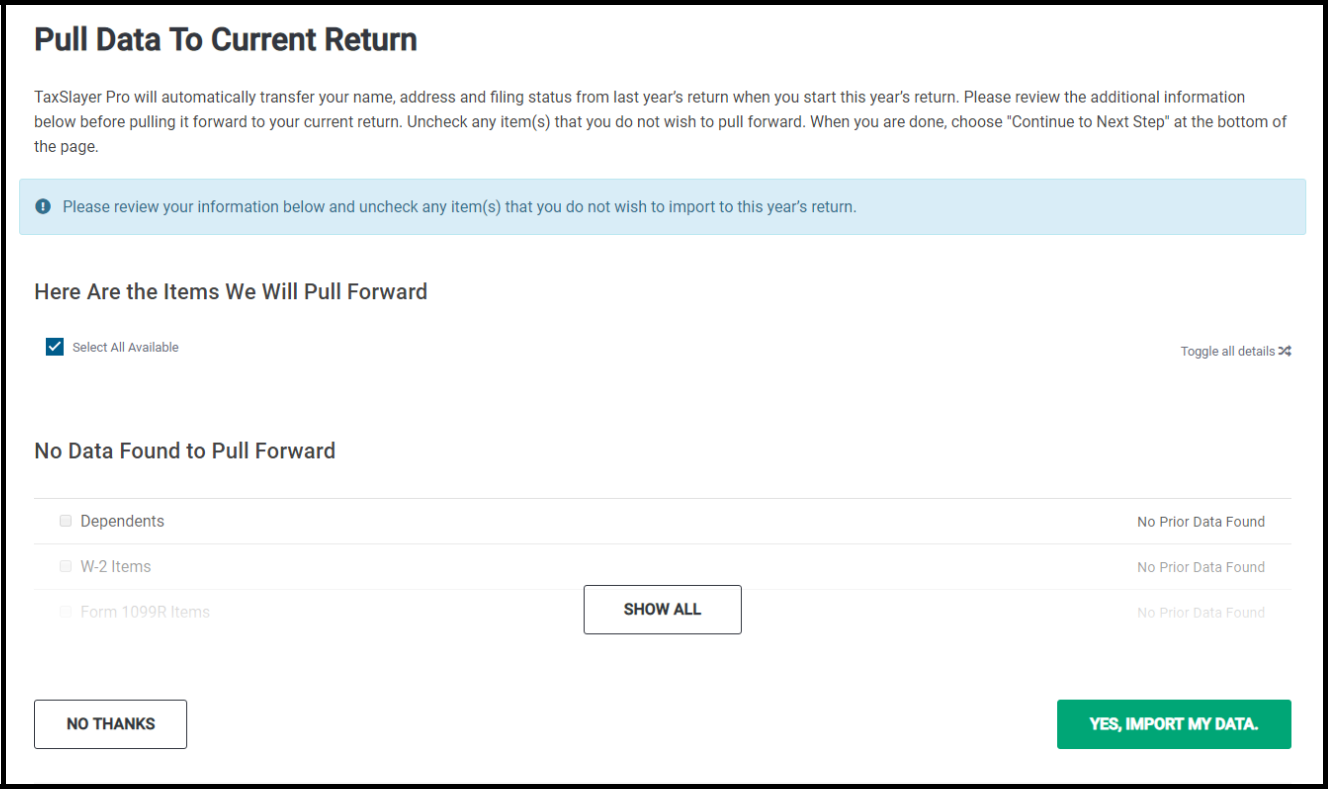
Task: Click the Form 1099R Items label
Action: tap(145, 612)
